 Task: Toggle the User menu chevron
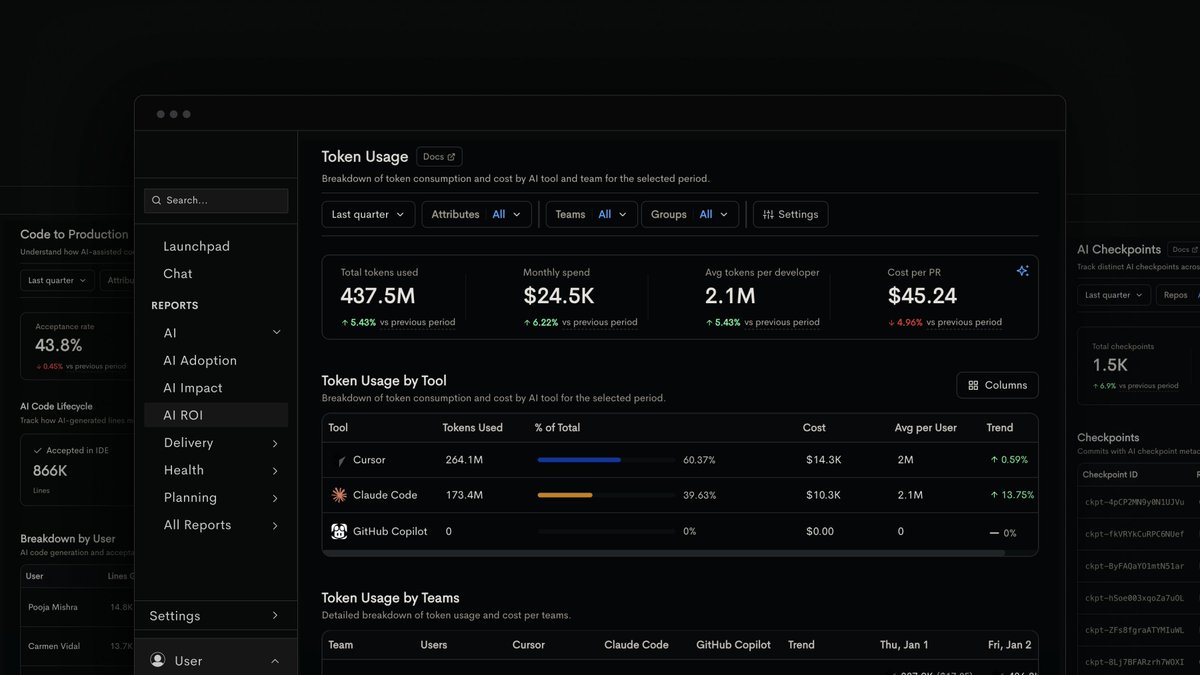point(275,661)
